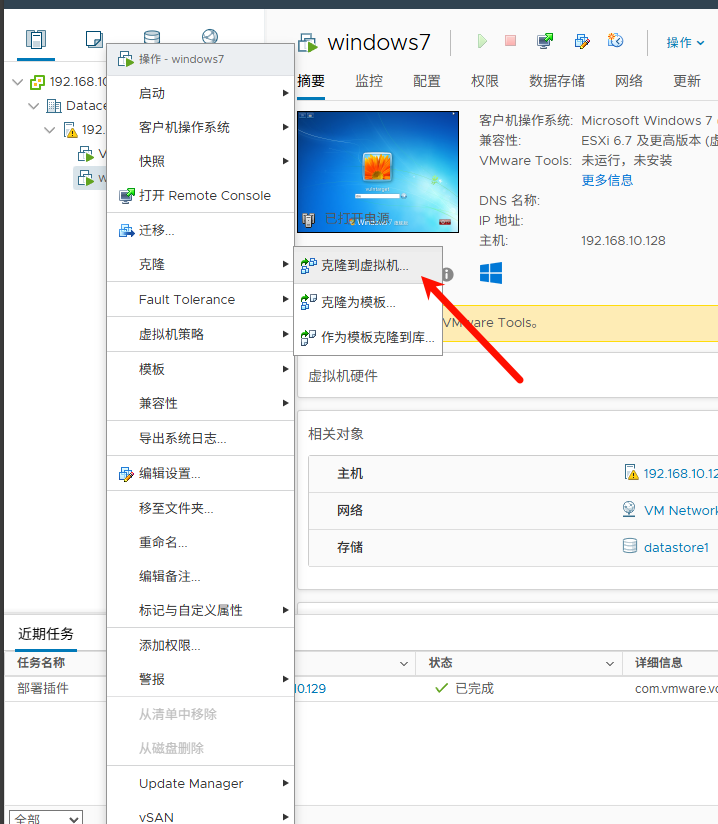The width and height of the screenshot is (718, 824).
Task: Switch to the Networking inventory icon
Action: 209,39
